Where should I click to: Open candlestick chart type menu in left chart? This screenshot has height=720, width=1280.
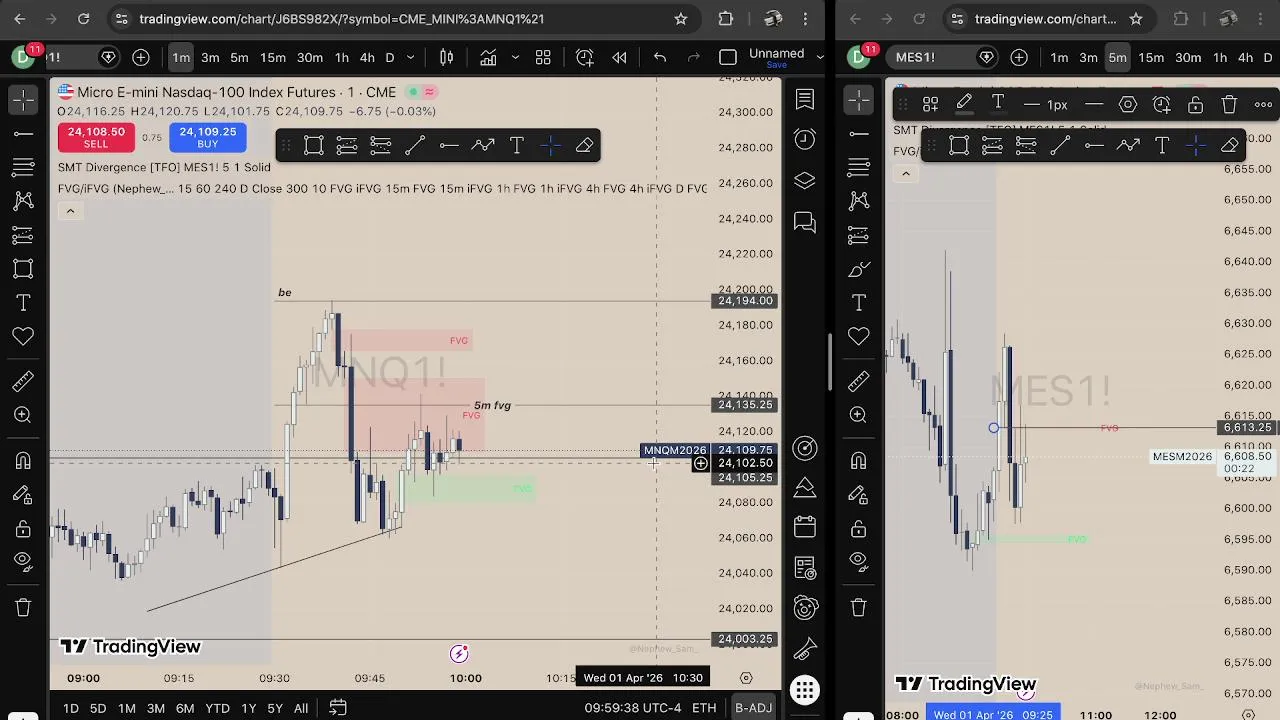click(446, 58)
